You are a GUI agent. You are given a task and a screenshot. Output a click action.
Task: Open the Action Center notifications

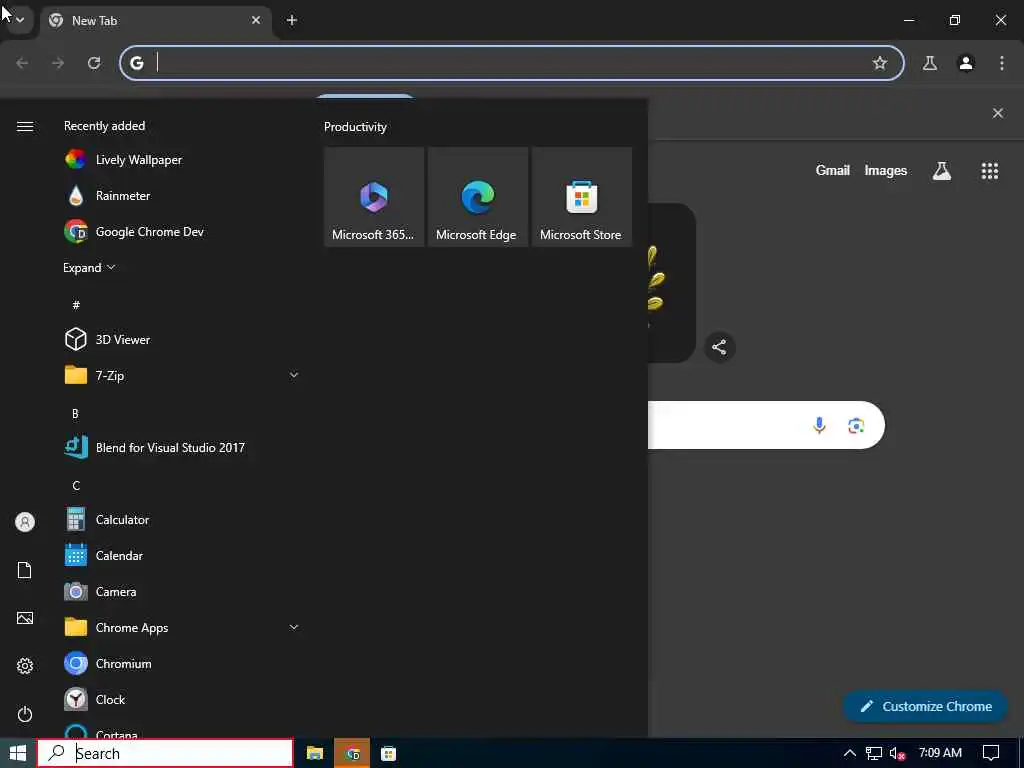[x=991, y=753]
